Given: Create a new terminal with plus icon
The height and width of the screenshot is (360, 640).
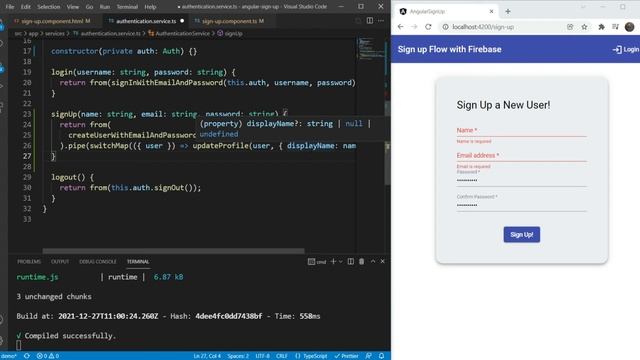Looking at the screenshot, I should tap(333, 261).
